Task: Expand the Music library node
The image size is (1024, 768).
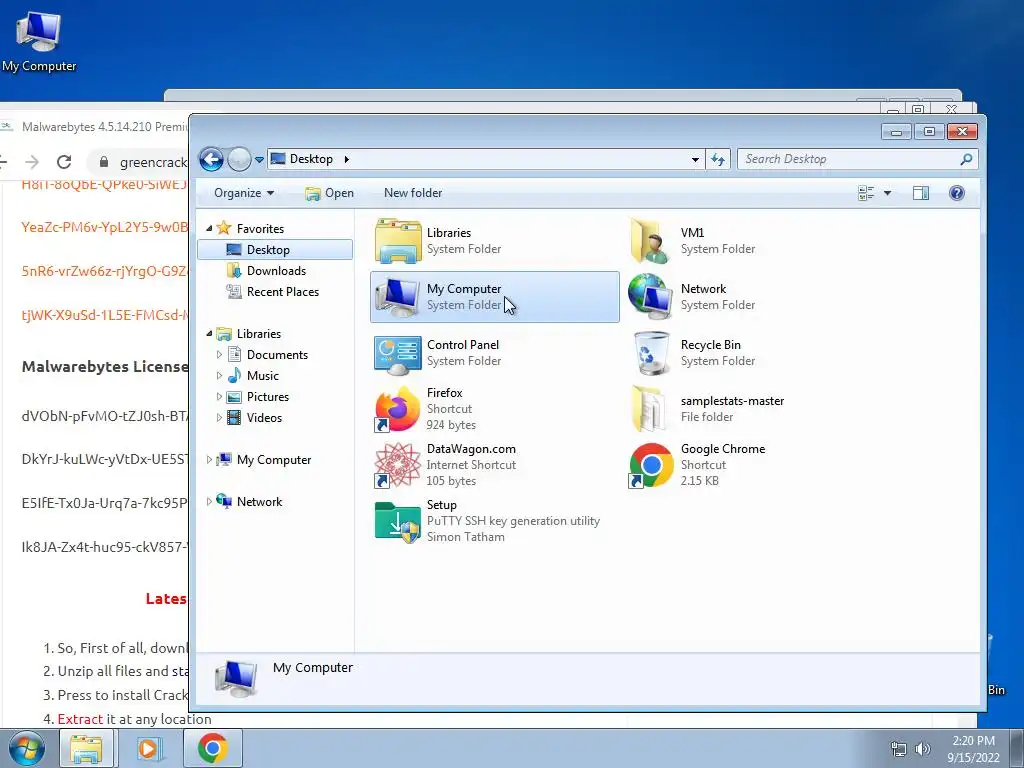Action: tap(219, 376)
